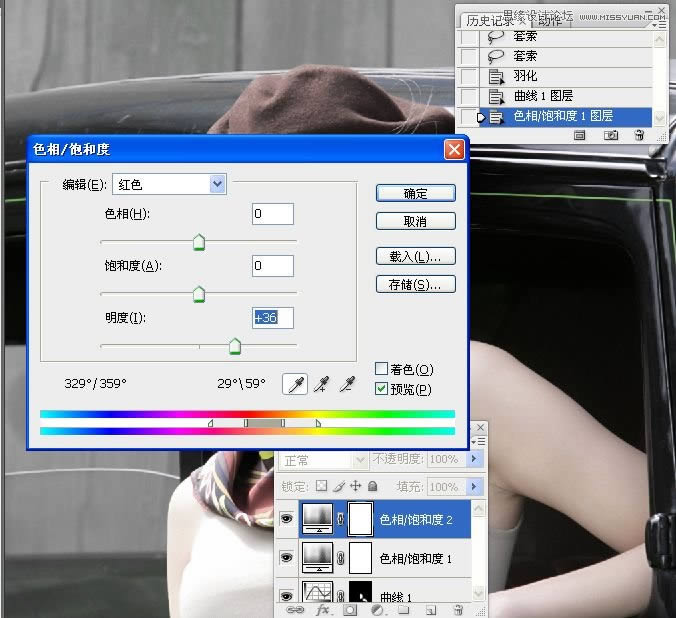Create new snapshot with camera icon
Viewport: 676px width, 618px height.
609,135
